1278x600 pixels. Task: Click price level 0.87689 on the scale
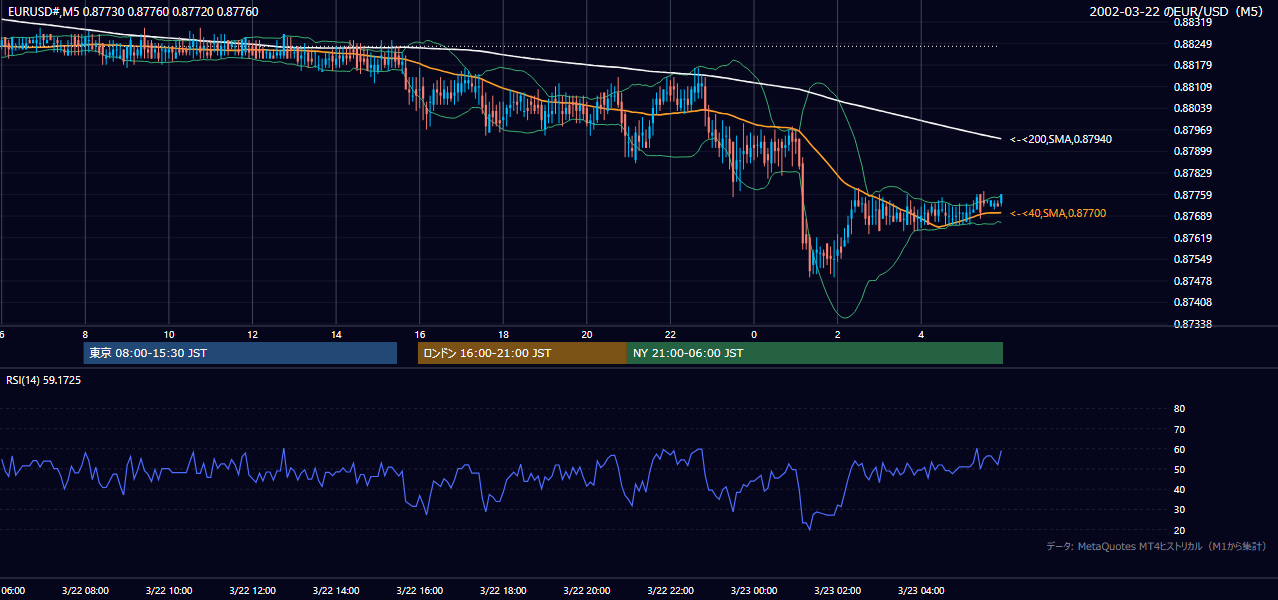[1192, 216]
